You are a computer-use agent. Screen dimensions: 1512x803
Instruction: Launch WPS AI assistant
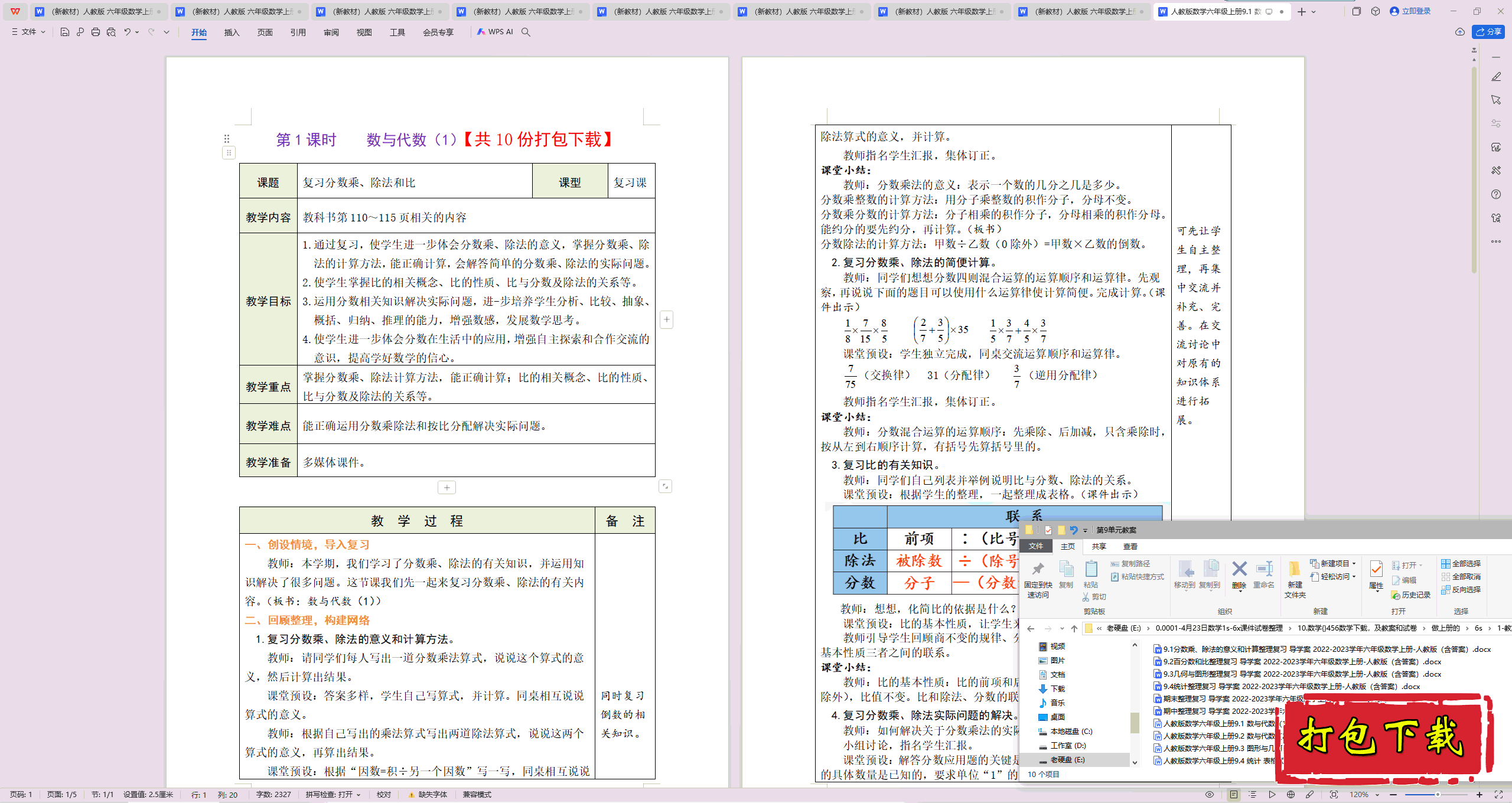click(x=495, y=32)
